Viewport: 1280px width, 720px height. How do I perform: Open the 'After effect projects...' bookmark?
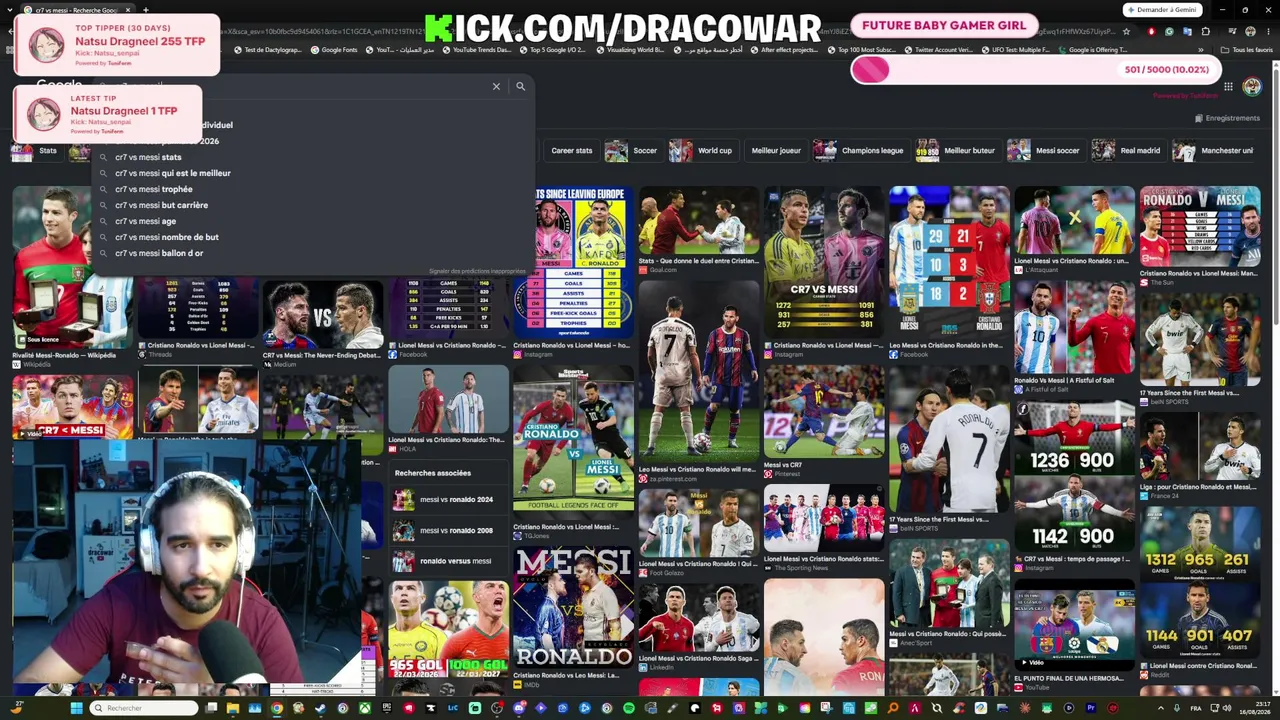coord(783,50)
